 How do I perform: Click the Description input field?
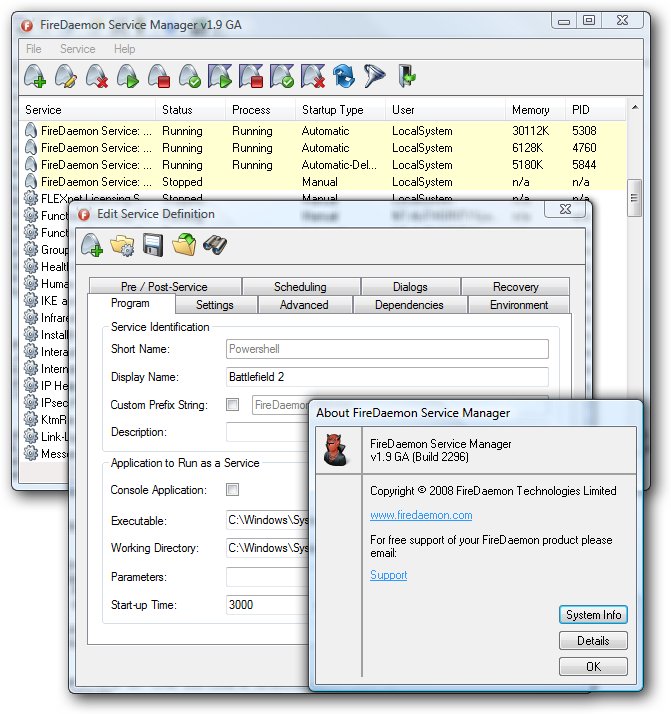[x=268, y=432]
